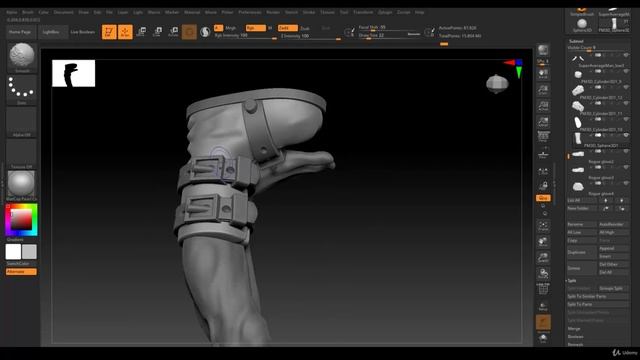Expand the Merge section
The height and width of the screenshot is (360, 640).
click(574, 329)
